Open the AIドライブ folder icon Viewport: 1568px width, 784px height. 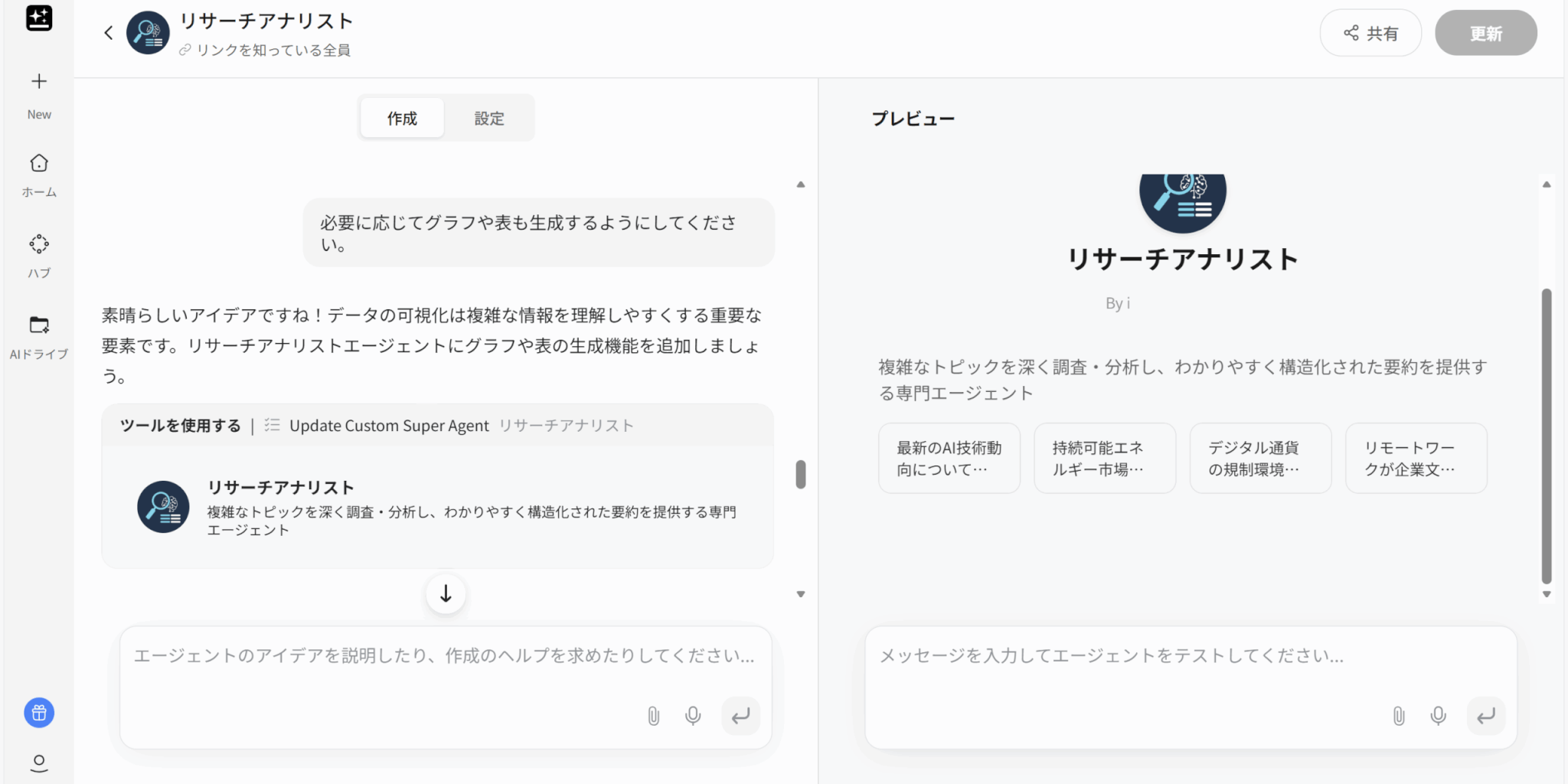tap(39, 325)
